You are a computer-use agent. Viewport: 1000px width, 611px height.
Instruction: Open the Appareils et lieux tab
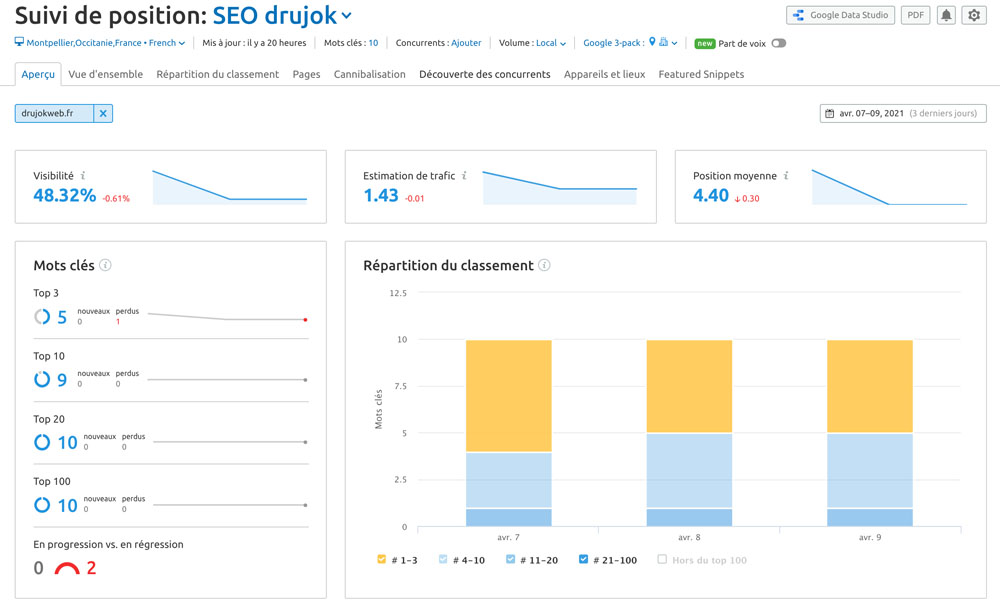pyautogui.click(x=605, y=74)
